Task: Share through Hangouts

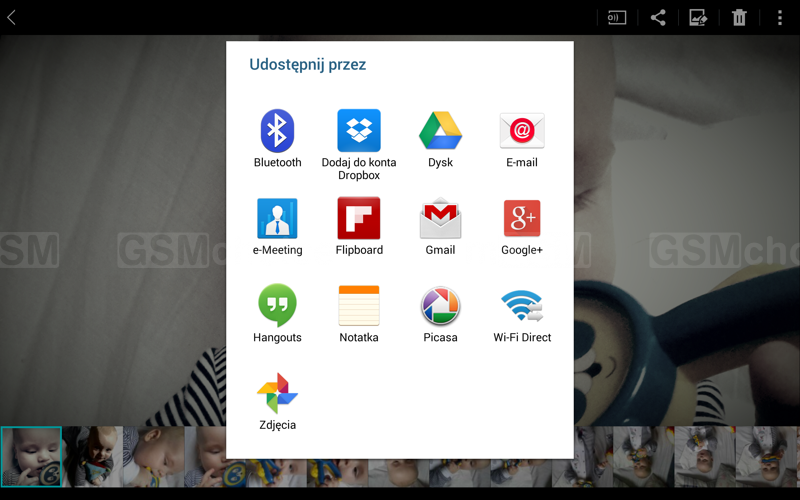Action: pyautogui.click(x=277, y=306)
